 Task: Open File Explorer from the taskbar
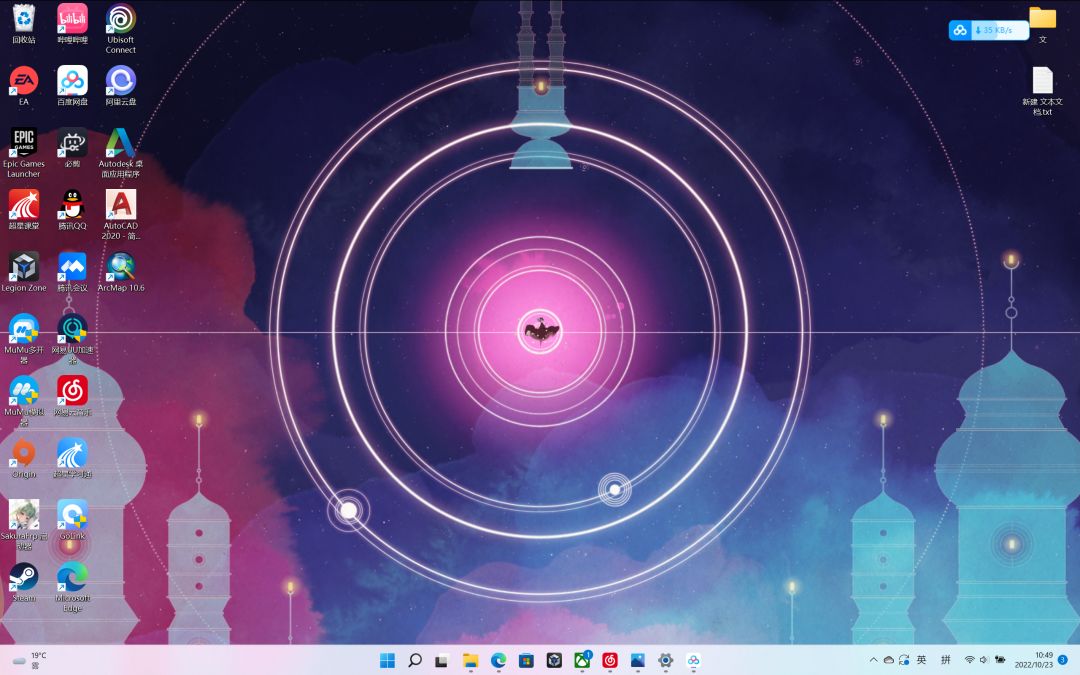(x=470, y=661)
